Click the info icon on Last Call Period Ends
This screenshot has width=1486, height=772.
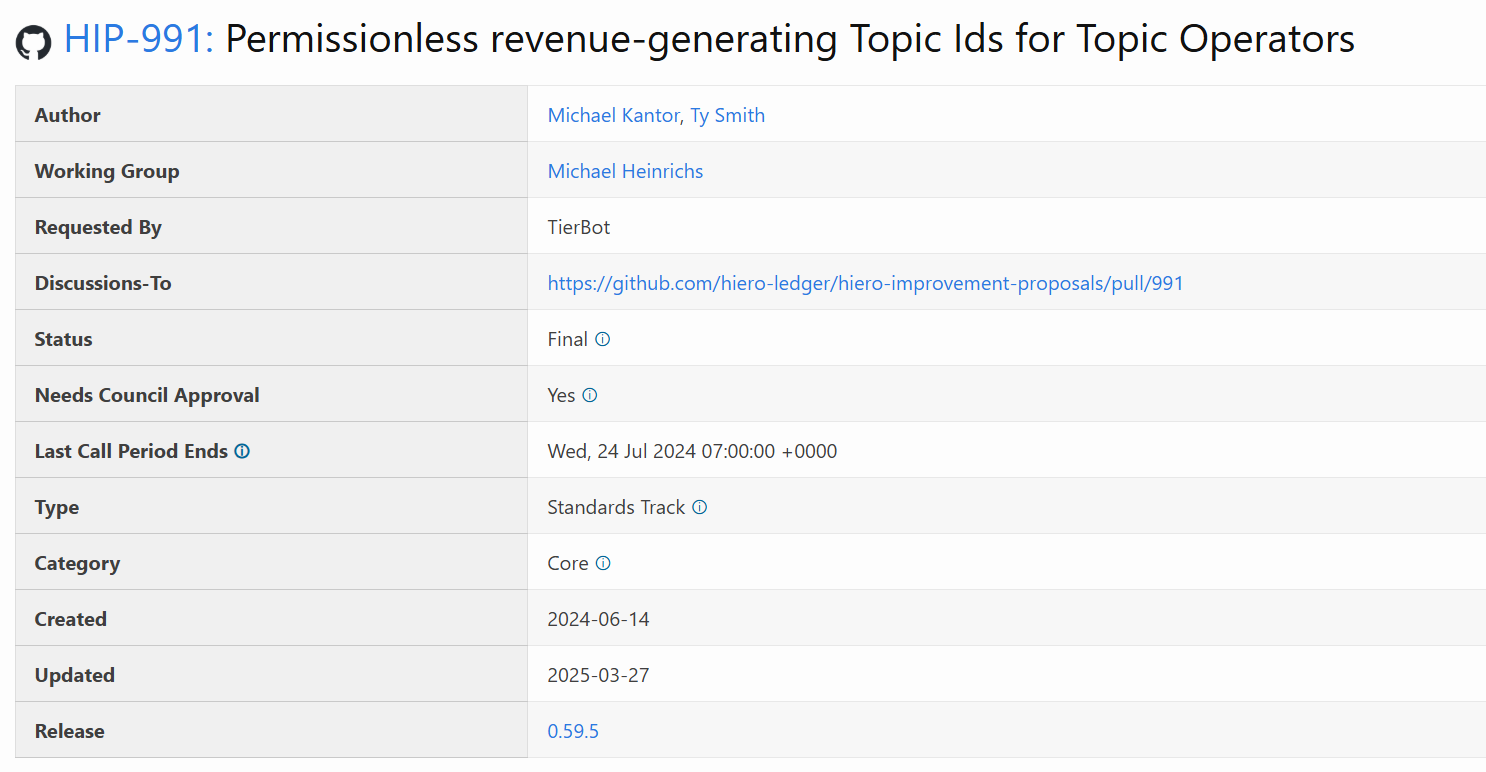click(241, 450)
